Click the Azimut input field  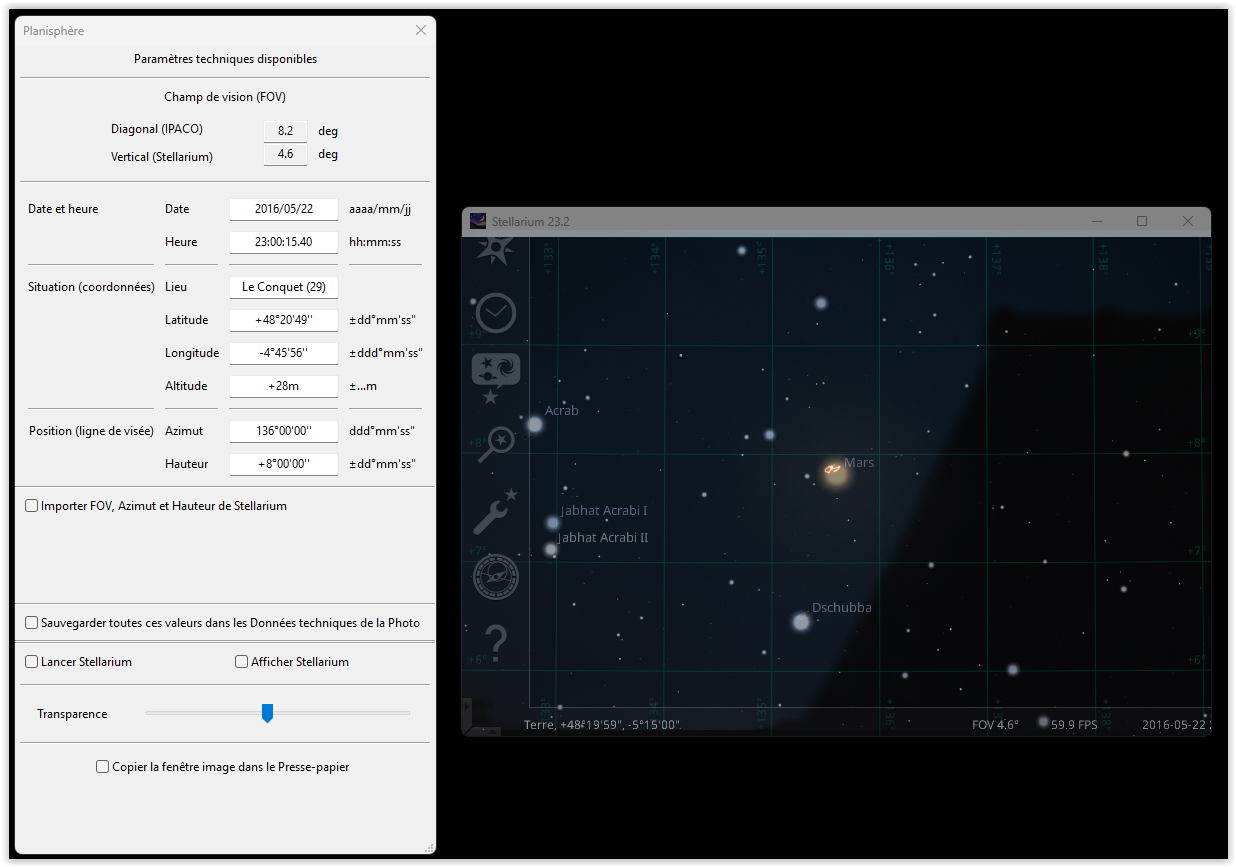284,431
